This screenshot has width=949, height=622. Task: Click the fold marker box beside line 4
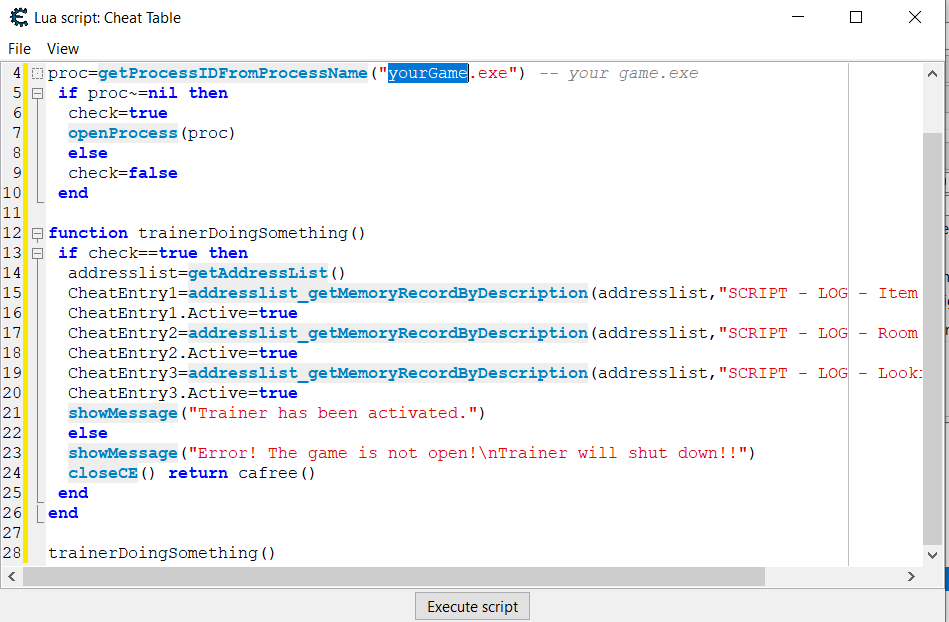(x=36, y=72)
